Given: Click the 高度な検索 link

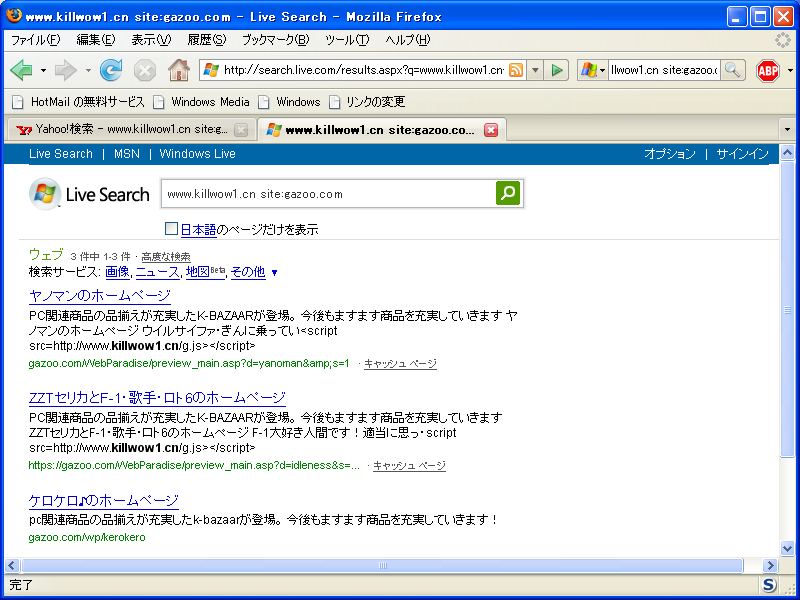Looking at the screenshot, I should pos(166,257).
